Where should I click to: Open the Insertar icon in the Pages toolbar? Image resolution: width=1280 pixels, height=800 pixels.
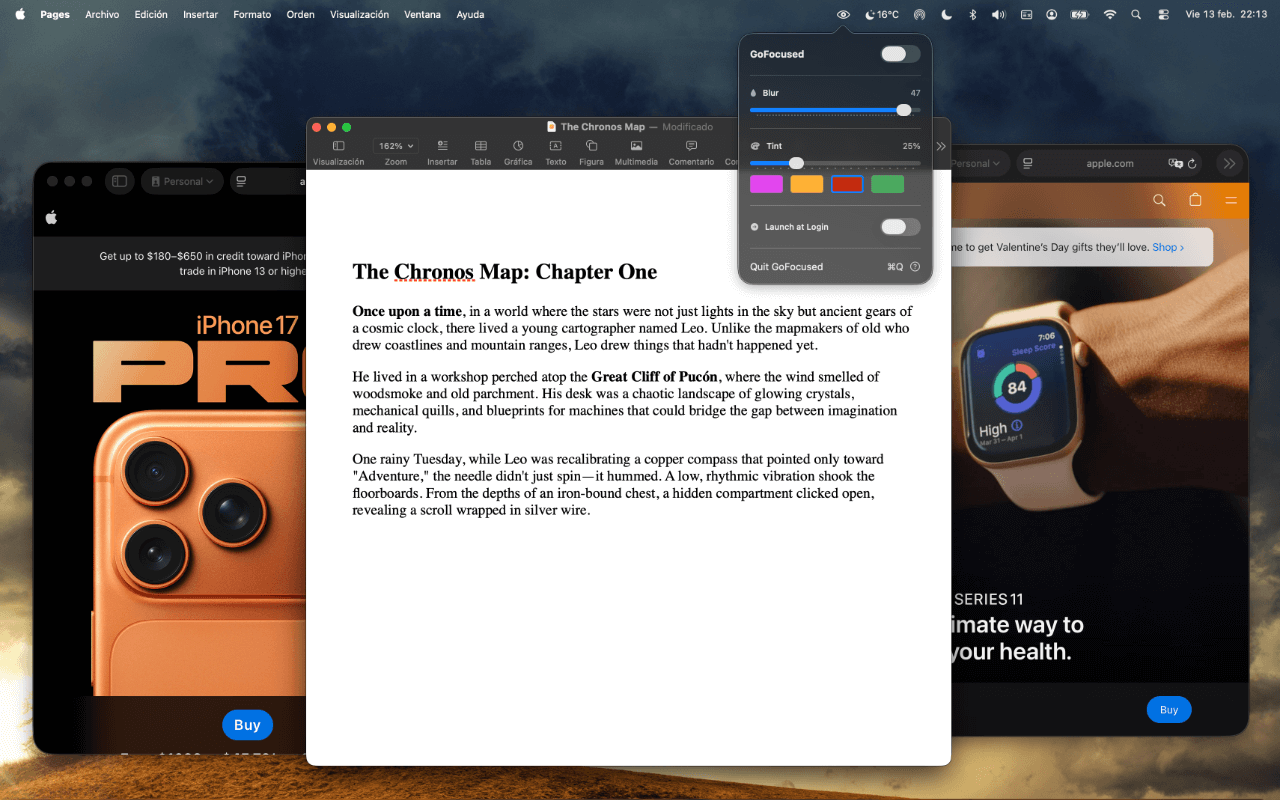coord(441,144)
